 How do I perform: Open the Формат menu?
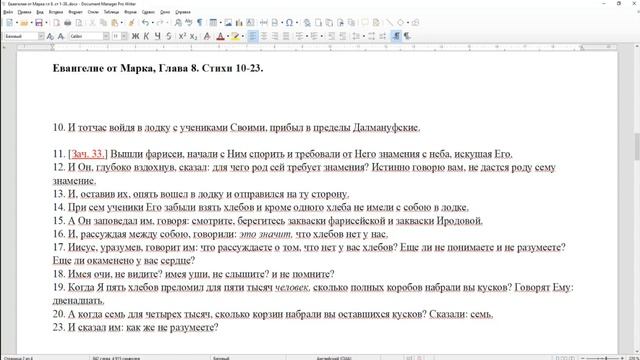coord(75,12)
